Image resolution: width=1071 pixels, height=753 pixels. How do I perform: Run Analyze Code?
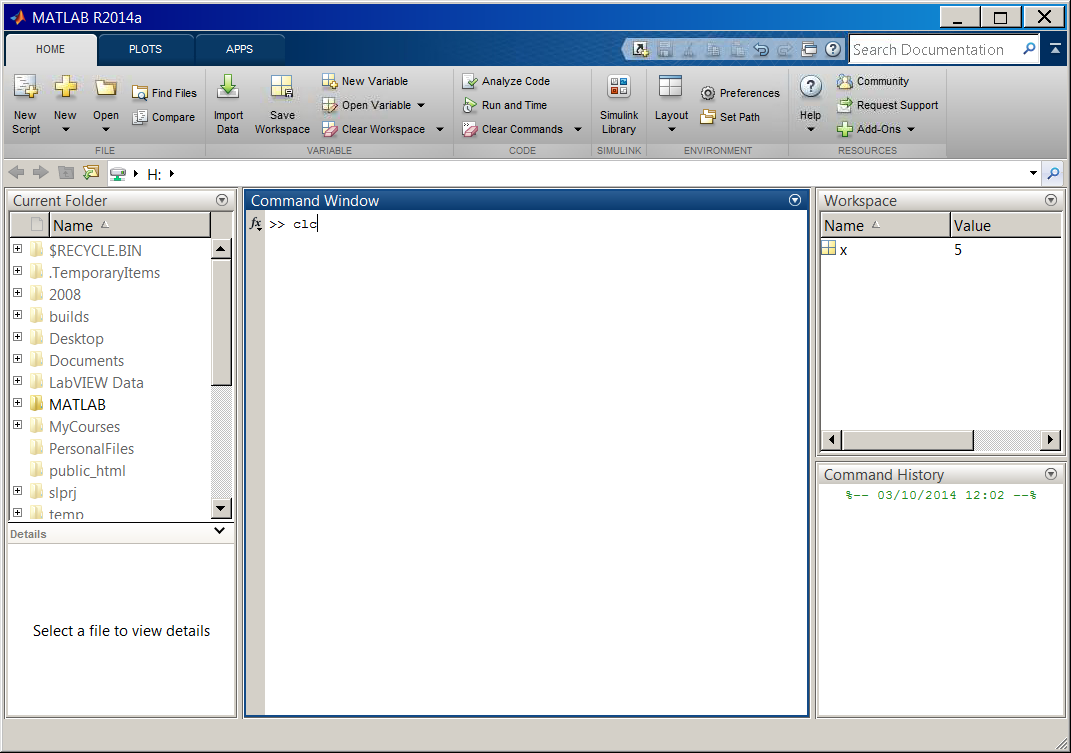[x=506, y=81]
